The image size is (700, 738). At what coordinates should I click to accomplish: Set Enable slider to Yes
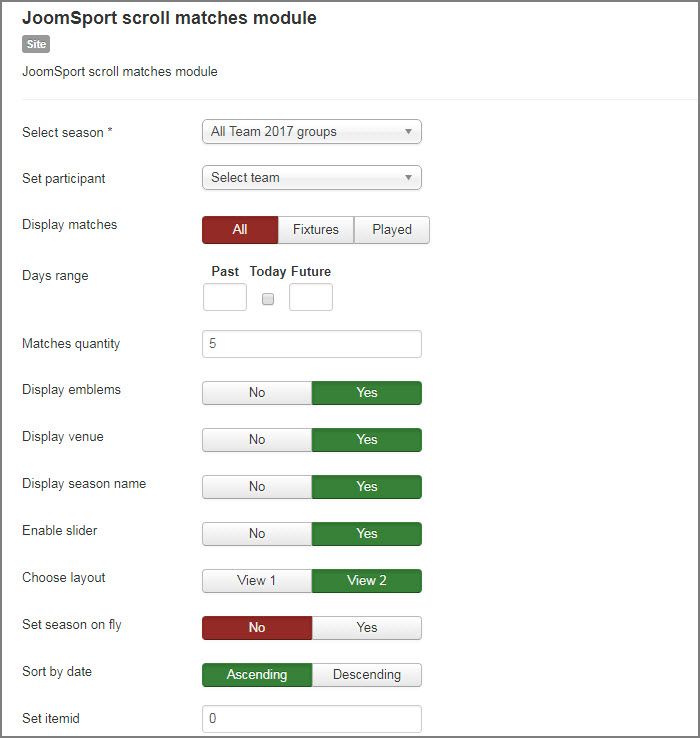[367, 534]
